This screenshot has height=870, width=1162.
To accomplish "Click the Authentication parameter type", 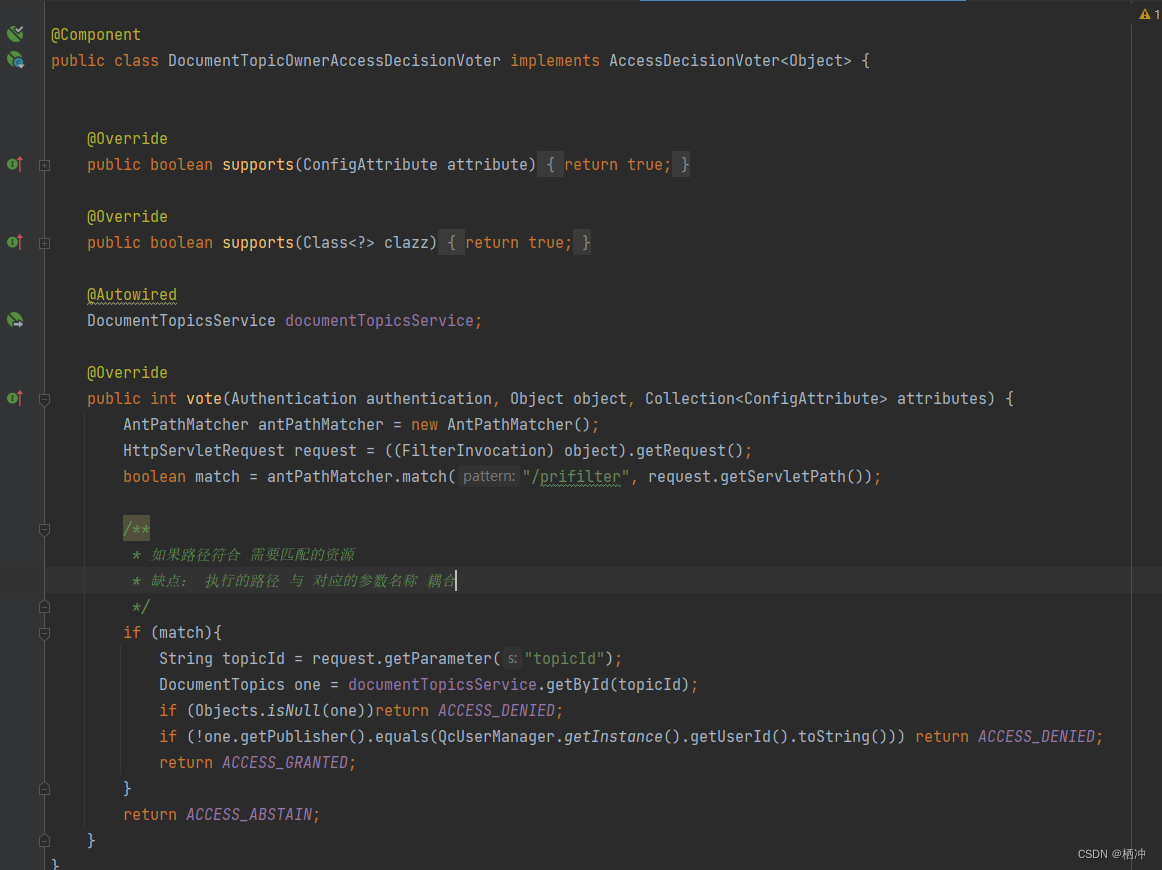I will point(294,398).
